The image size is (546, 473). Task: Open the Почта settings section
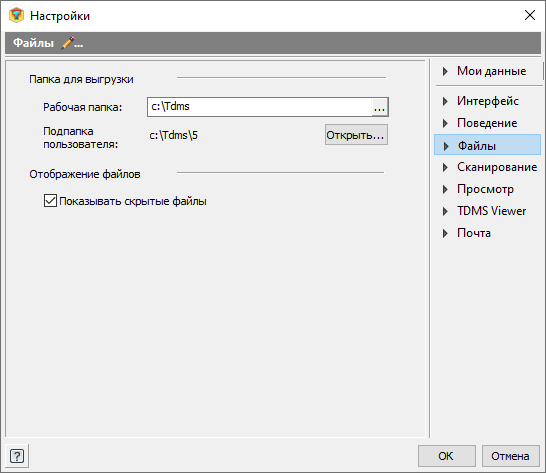tap(474, 233)
